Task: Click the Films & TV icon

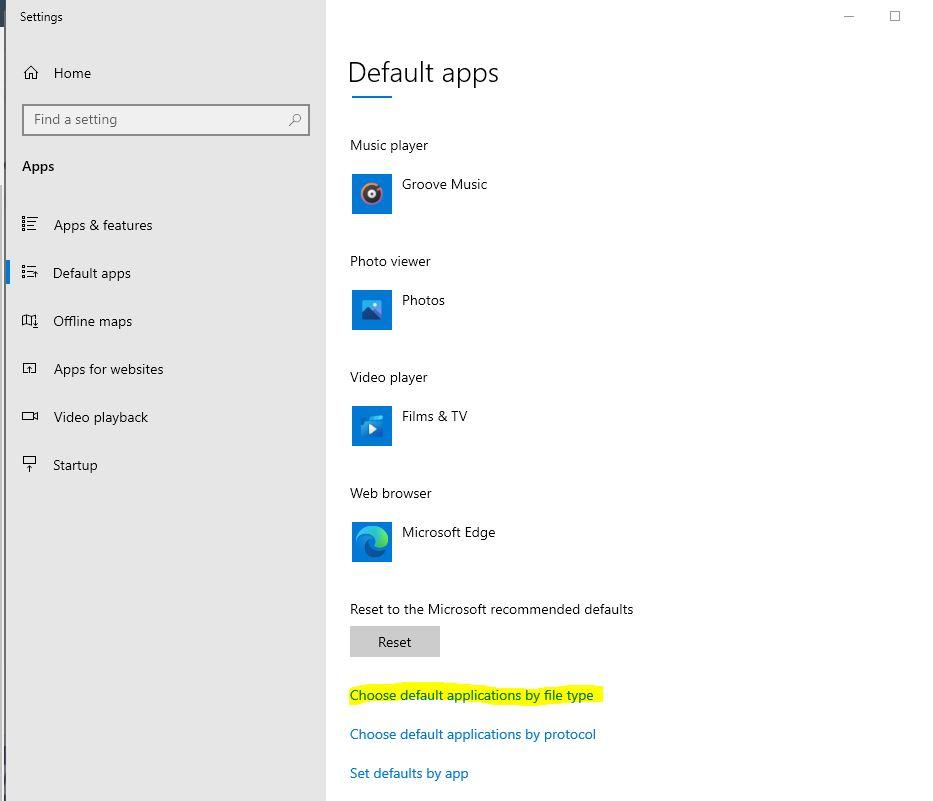Action: (371, 426)
